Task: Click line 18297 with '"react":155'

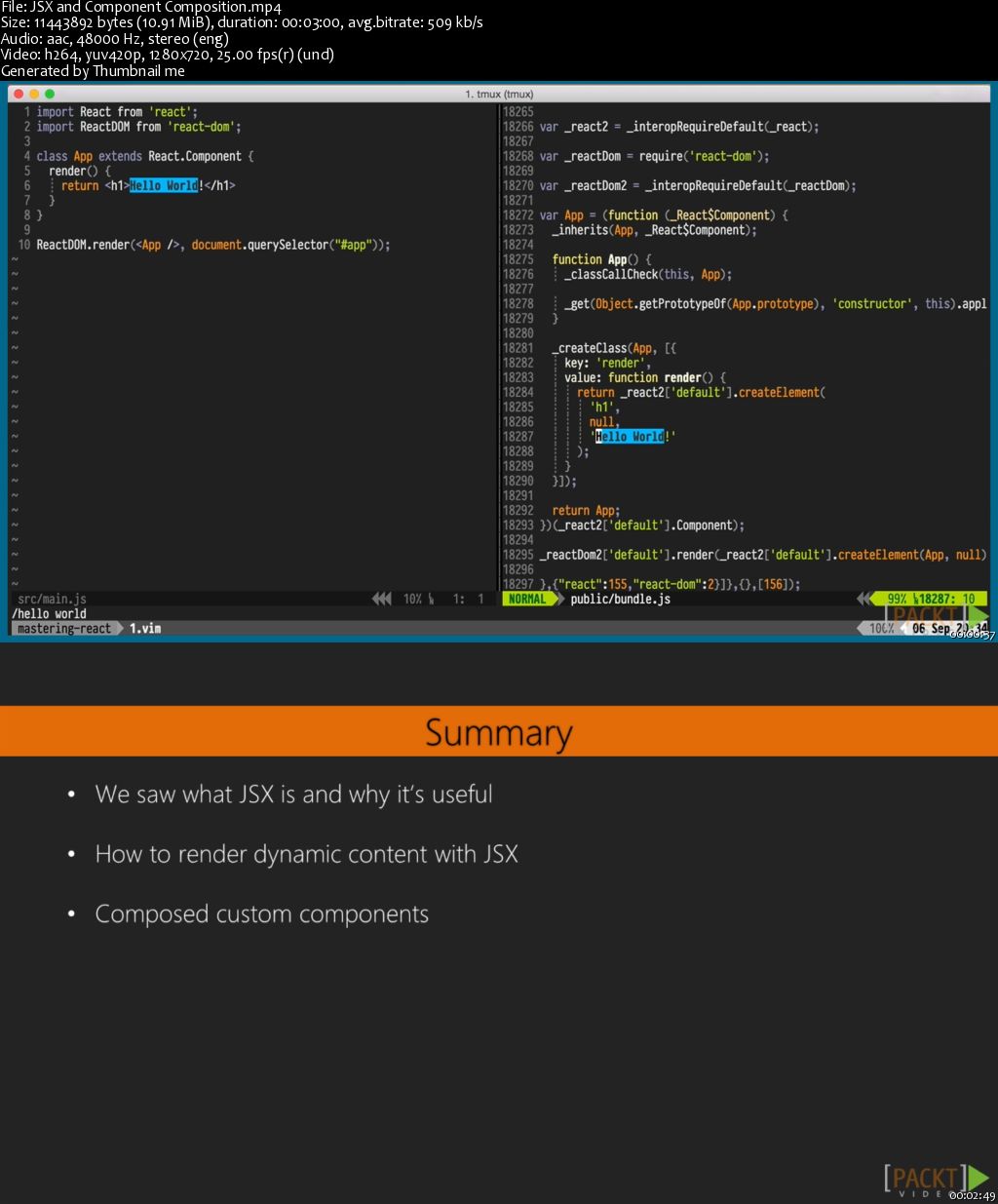Action: 670,585
